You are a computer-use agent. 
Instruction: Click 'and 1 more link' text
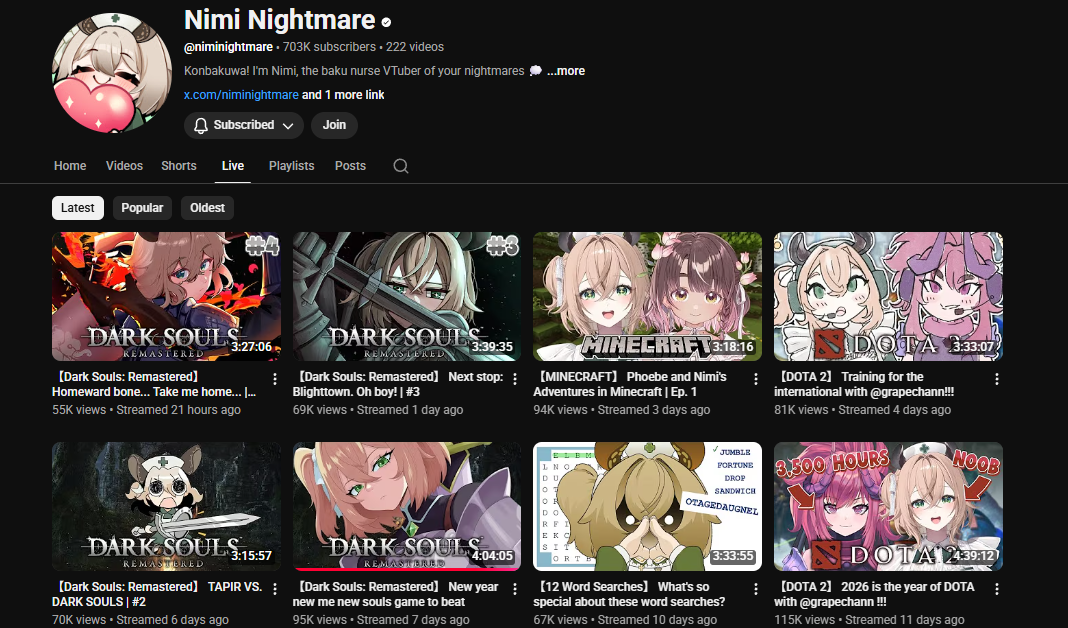coord(343,95)
